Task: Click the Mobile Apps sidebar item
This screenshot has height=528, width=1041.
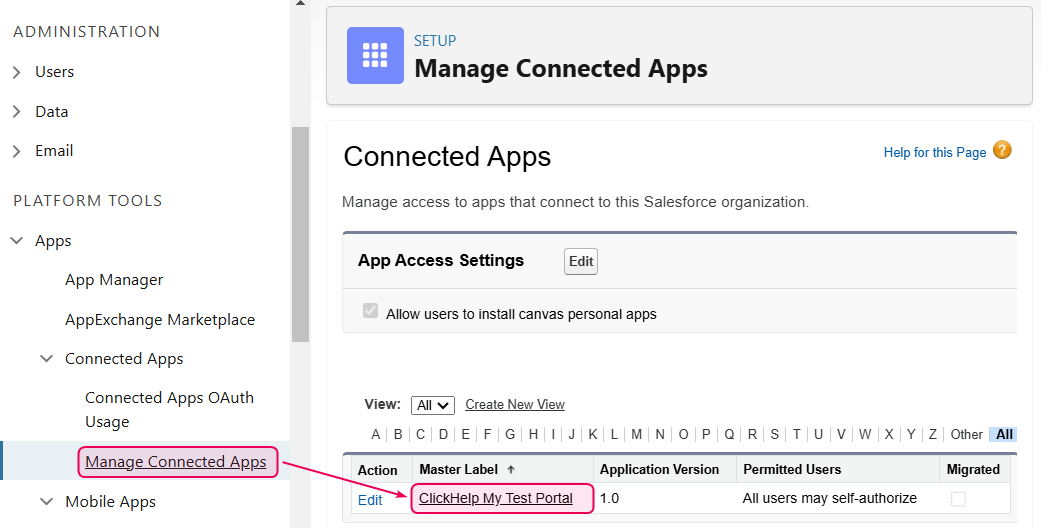Action: (110, 502)
